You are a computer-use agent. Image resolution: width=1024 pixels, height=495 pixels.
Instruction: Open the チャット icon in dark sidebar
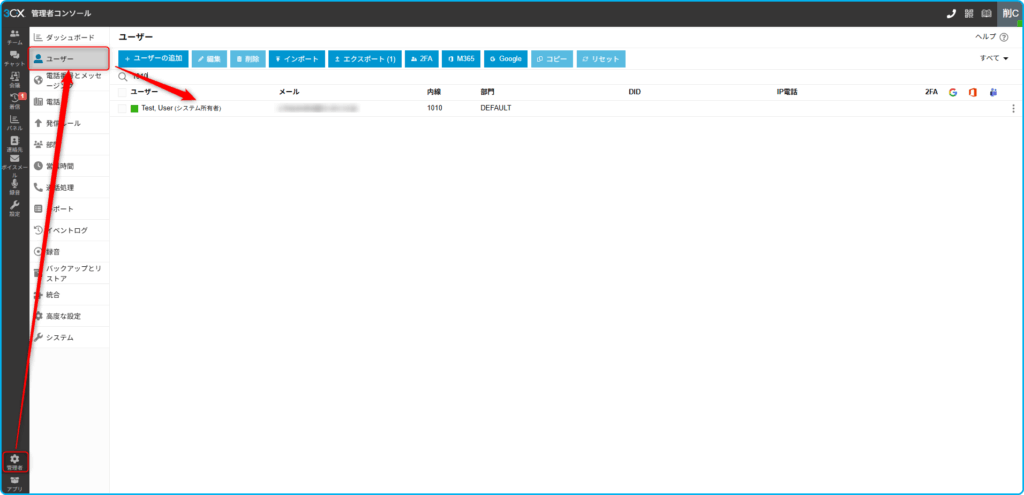coord(14,59)
